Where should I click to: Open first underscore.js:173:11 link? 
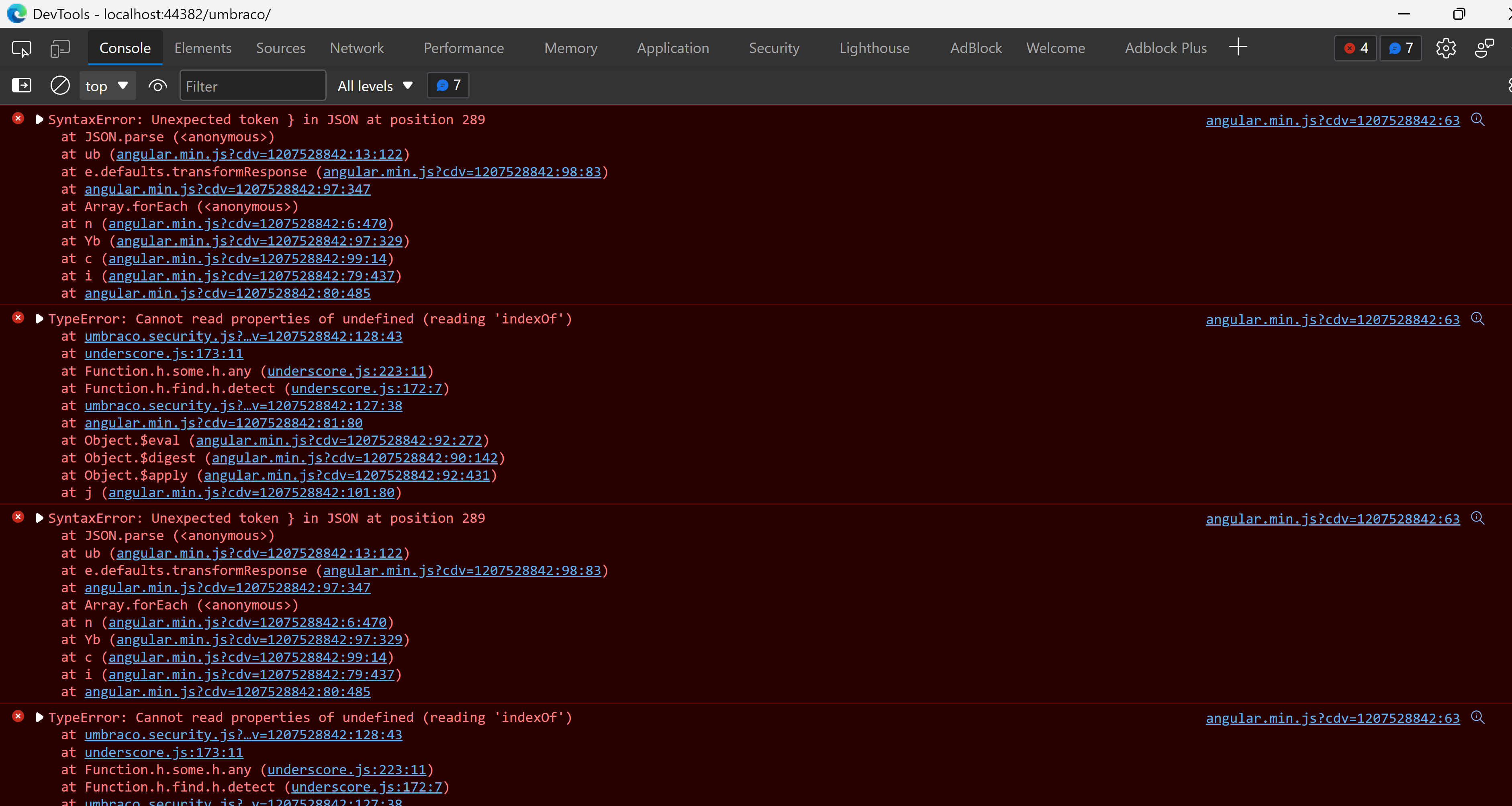tap(164, 354)
